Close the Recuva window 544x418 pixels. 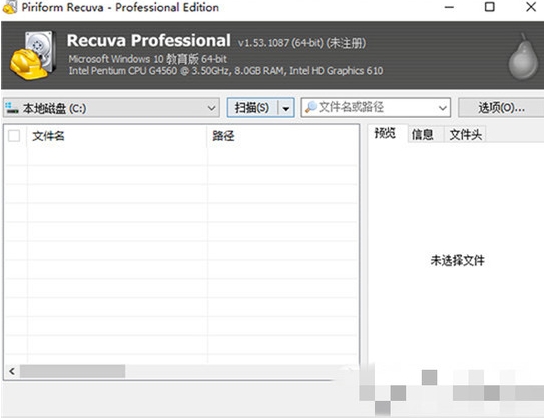[531, 7]
